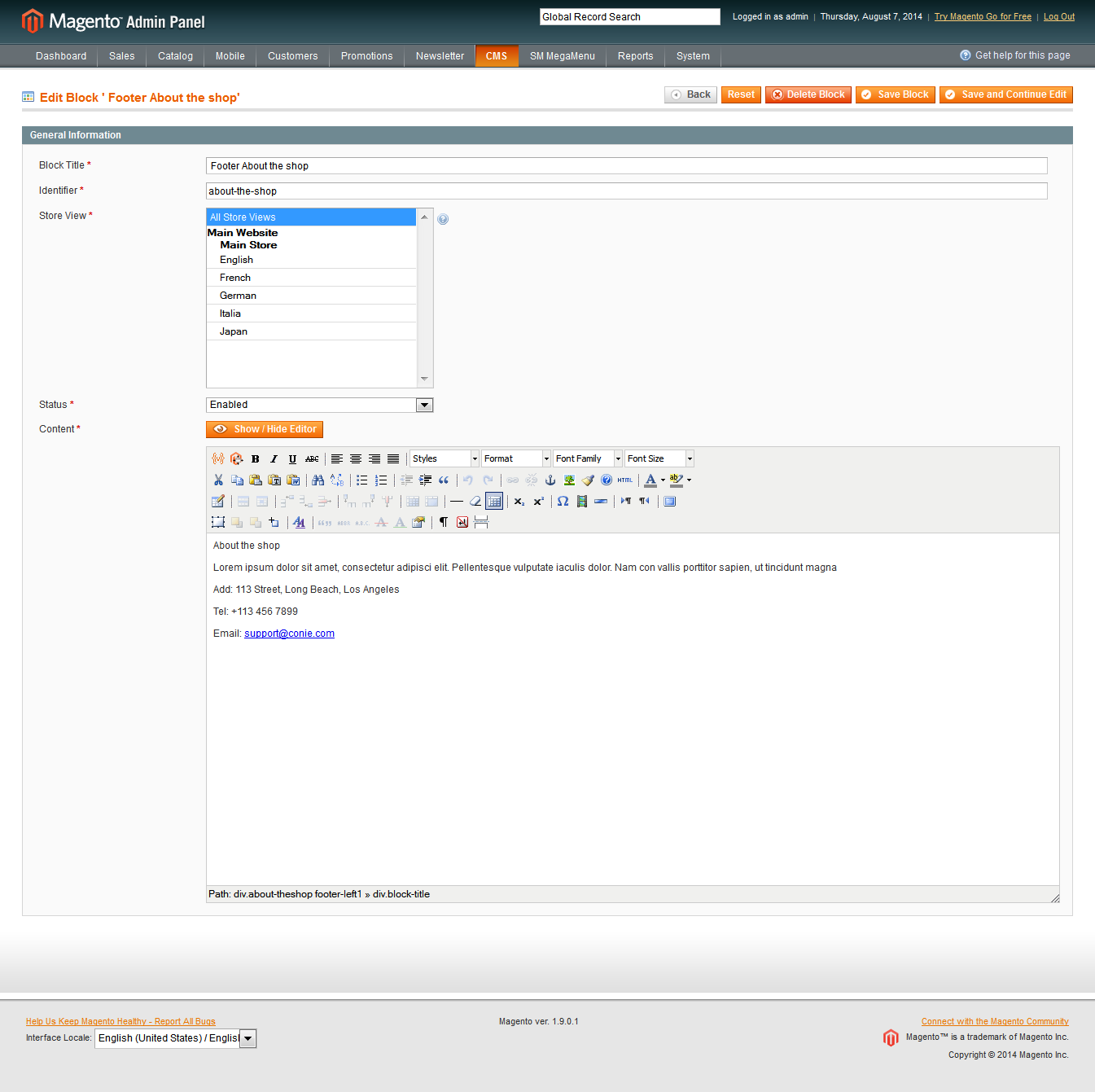1095x1092 pixels.
Task: Click Paste from Word icon
Action: [x=292, y=480]
